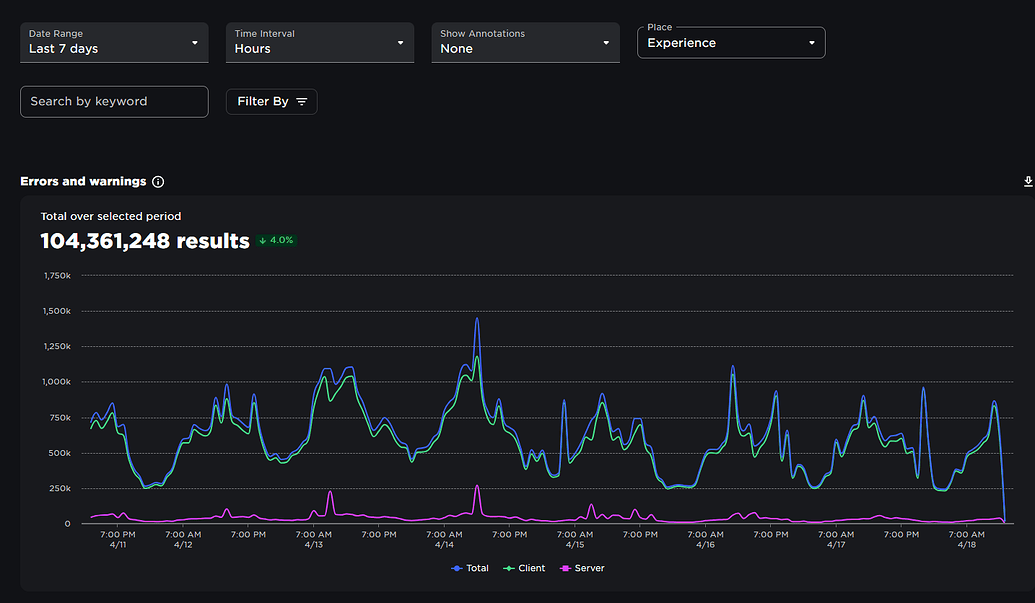This screenshot has height=603, width=1035.
Task: Click the highest Total peak on the chart
Action: [477, 319]
